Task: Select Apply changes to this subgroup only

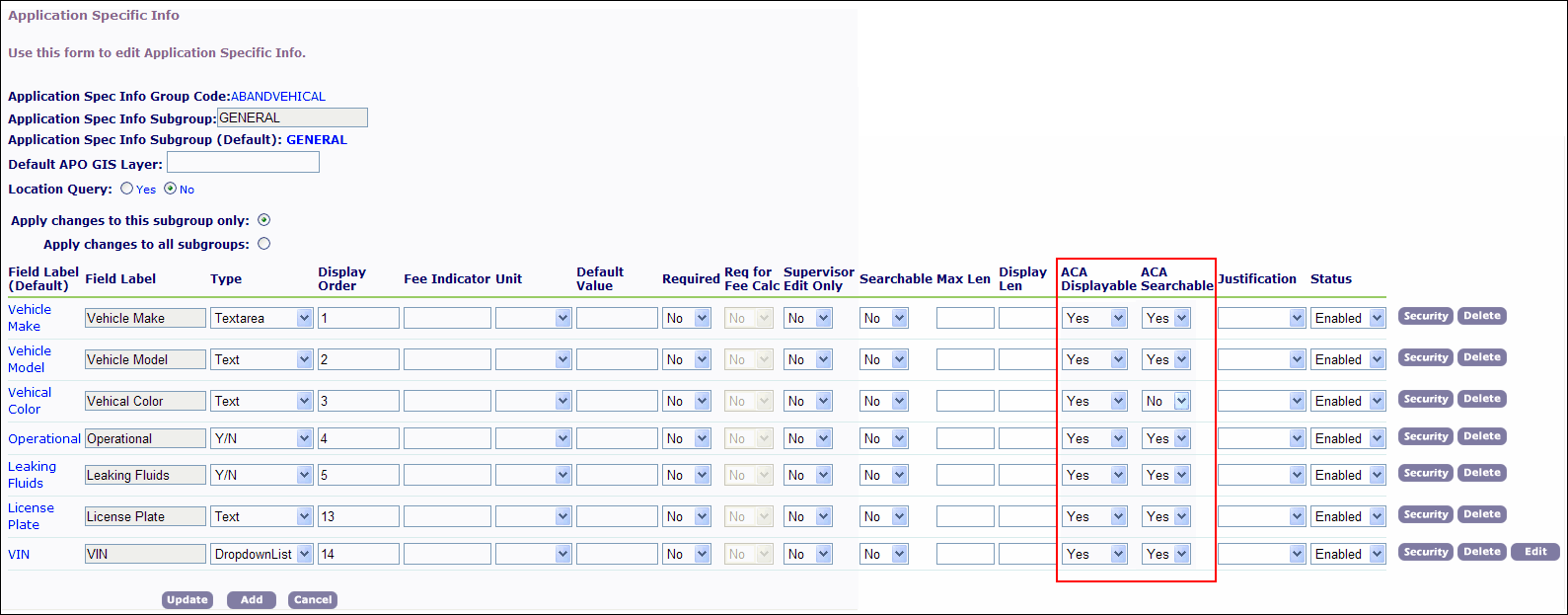Action: coord(263,220)
